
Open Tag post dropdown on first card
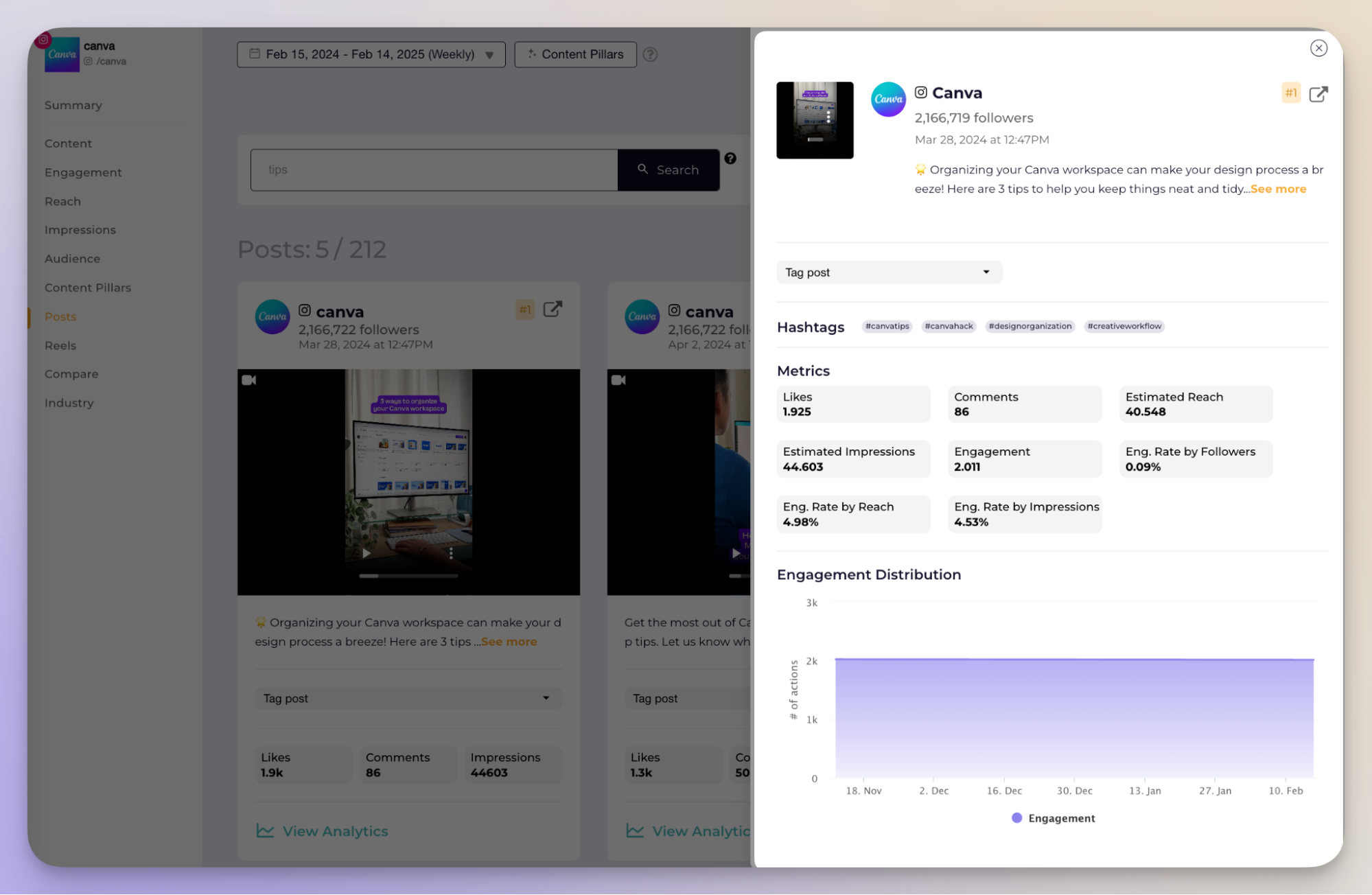[x=408, y=698]
